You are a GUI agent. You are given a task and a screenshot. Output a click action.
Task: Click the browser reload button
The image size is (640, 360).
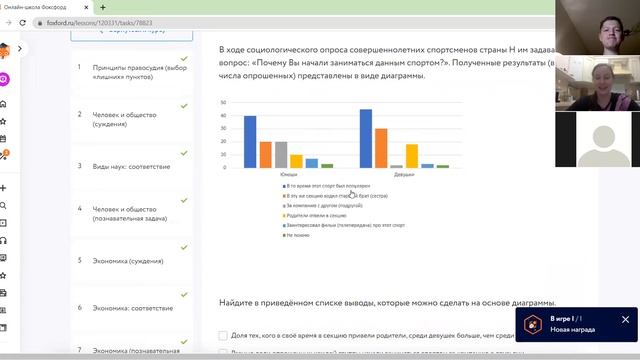pyautogui.click(x=22, y=23)
